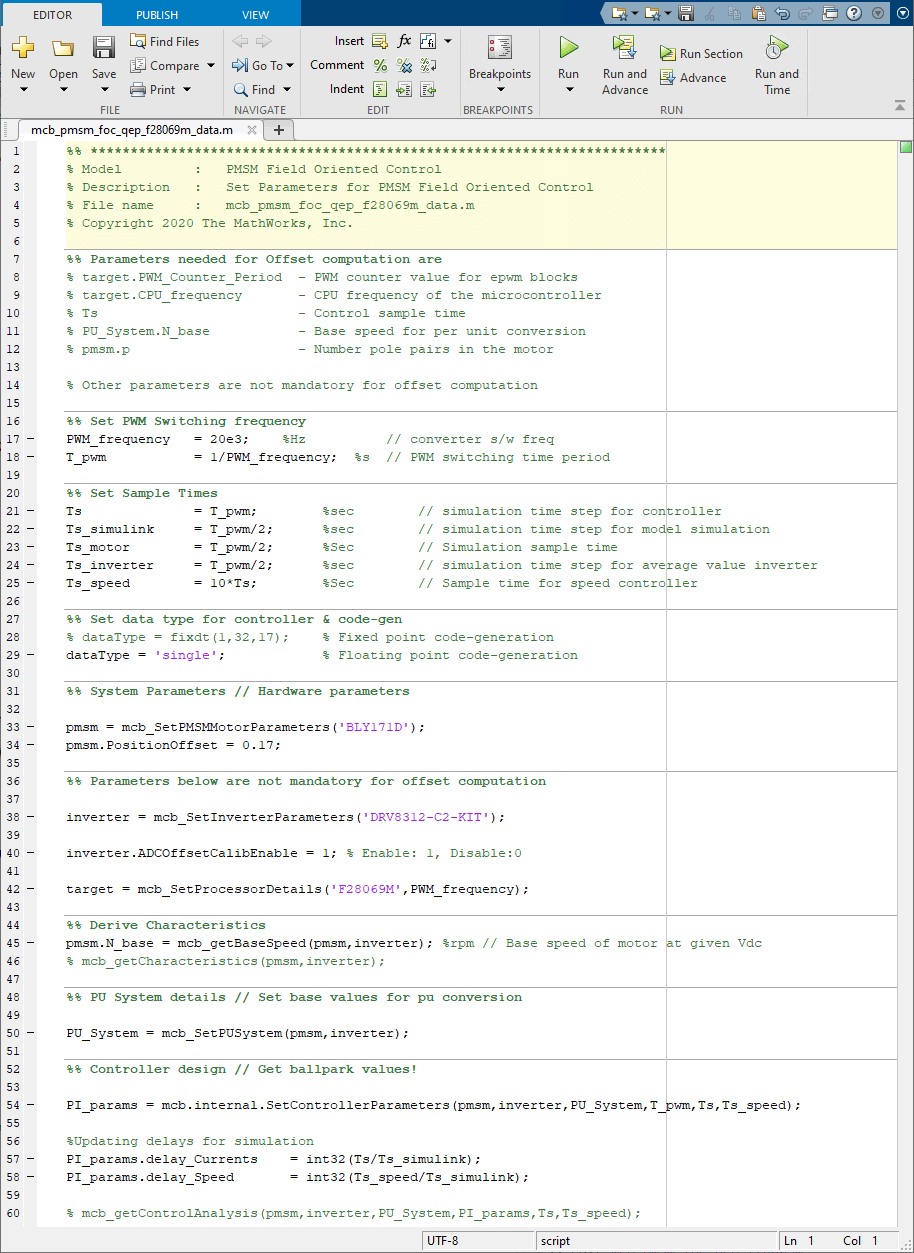This screenshot has height=1253, width=914.
Task: Click the Undo arrow in quick access
Action: [783, 14]
